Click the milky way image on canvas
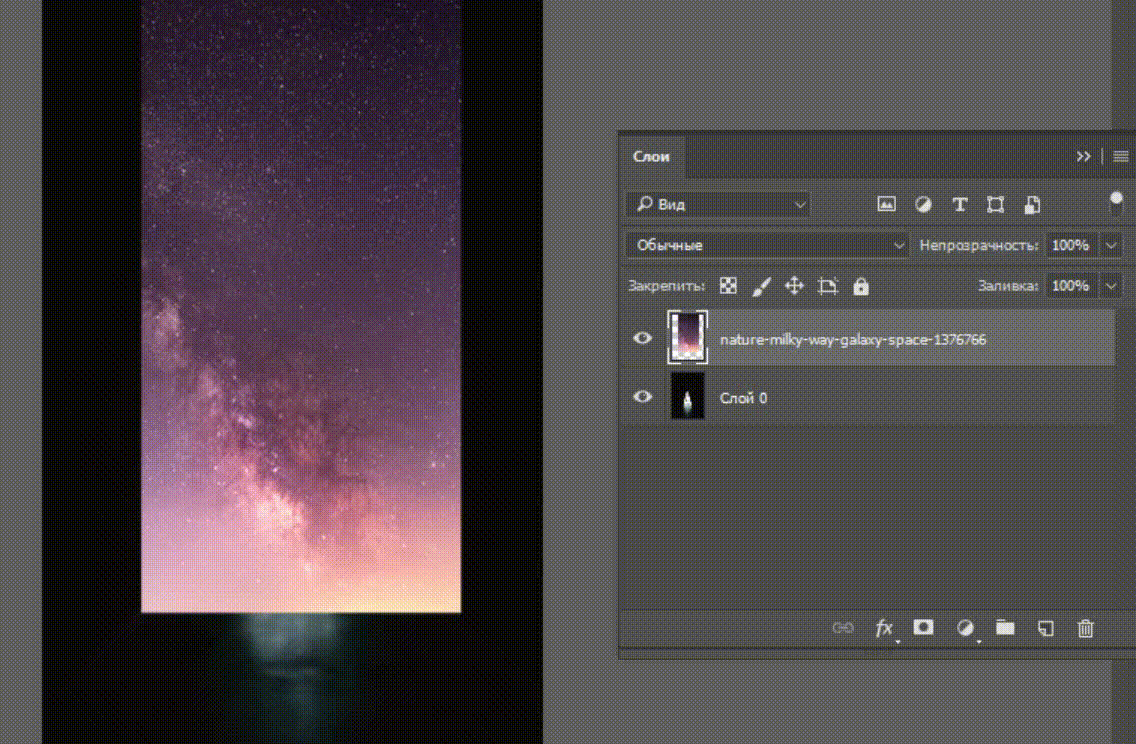The image size is (1136, 744). (x=301, y=306)
